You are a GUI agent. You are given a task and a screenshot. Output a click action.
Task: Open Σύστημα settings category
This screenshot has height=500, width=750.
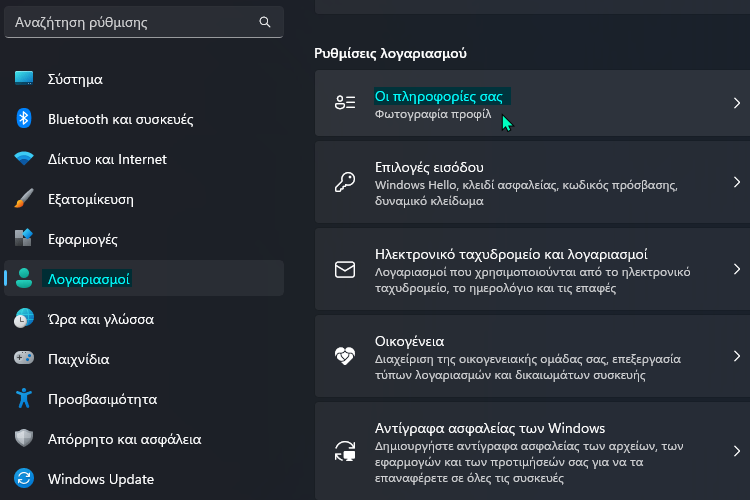[x=144, y=79]
